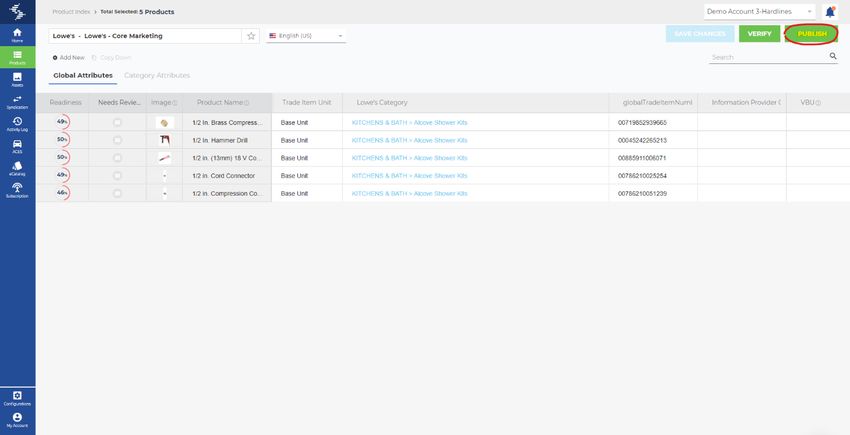Tick Needs Review for 18 V Cordless row
The width and height of the screenshot is (850, 435).
click(117, 158)
